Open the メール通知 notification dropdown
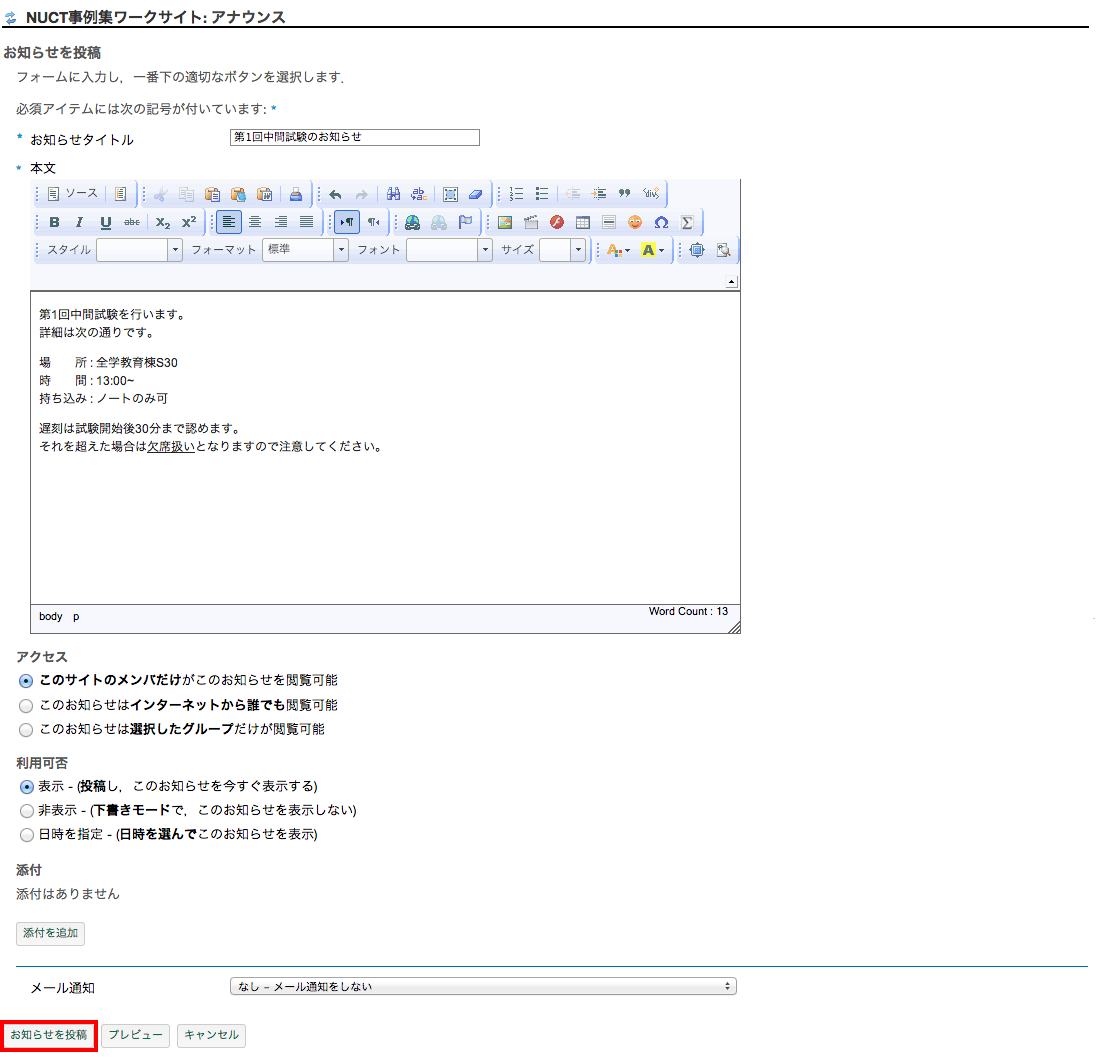 click(x=483, y=987)
